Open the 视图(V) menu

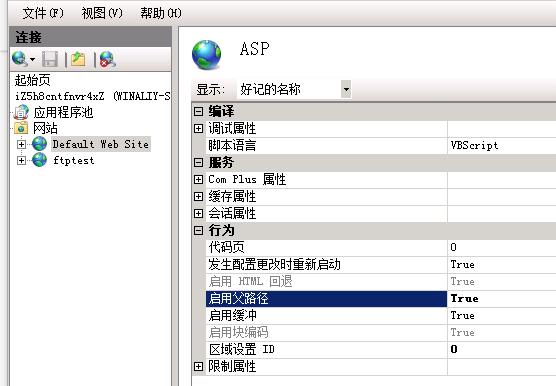(102, 13)
